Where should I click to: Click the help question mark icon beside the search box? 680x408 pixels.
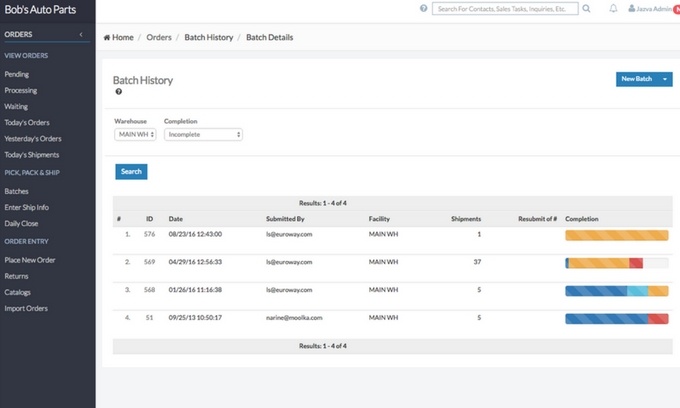pos(423,8)
